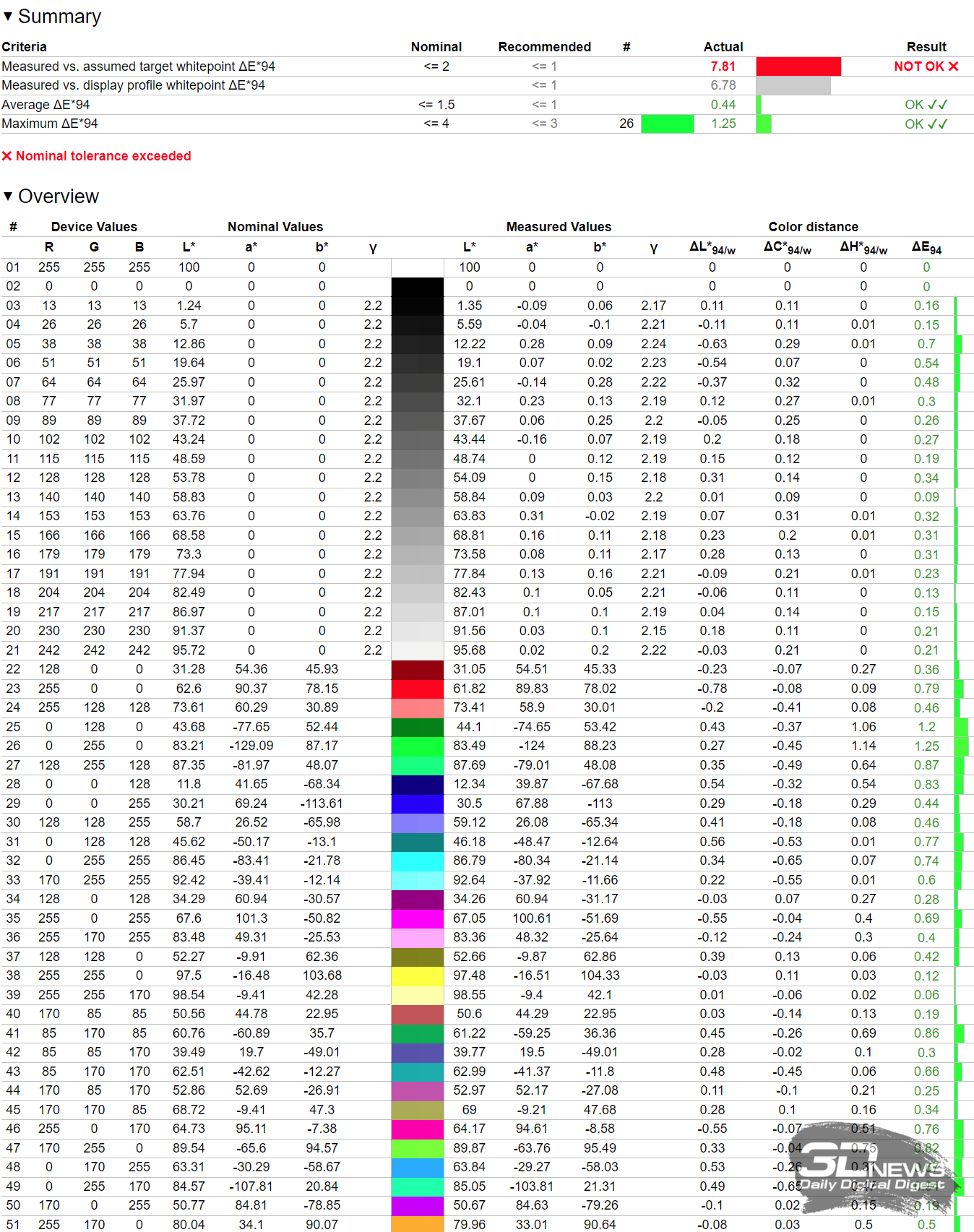Click measured a* value 100.61
The image size is (974, 1232).
click(532, 918)
